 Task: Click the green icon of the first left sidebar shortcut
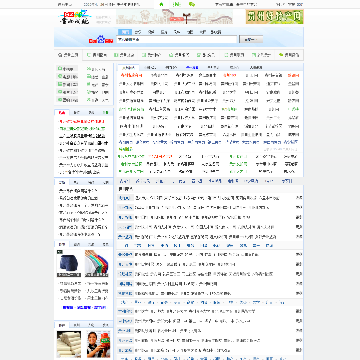[60, 68]
